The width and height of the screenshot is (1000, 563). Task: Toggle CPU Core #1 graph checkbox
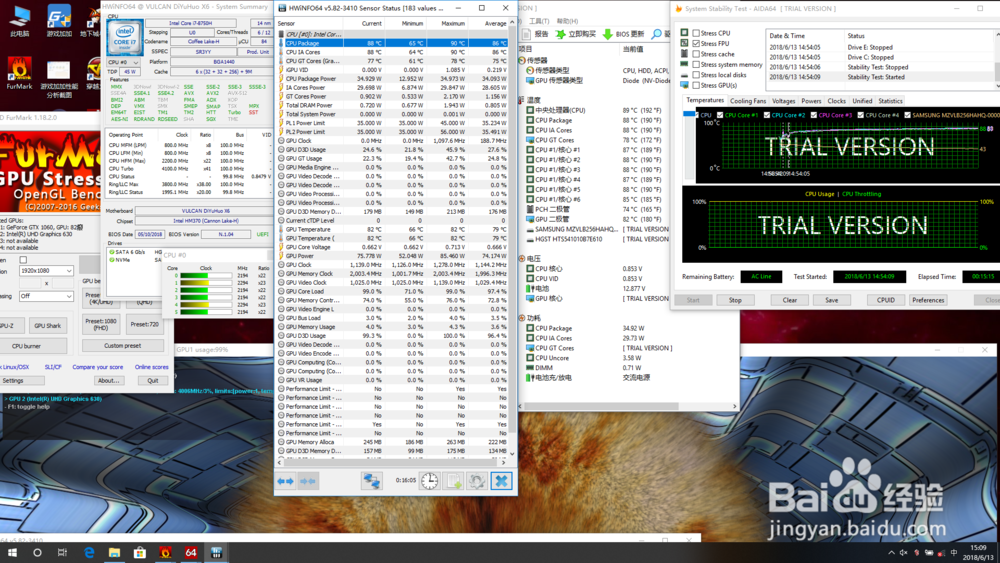[720, 115]
